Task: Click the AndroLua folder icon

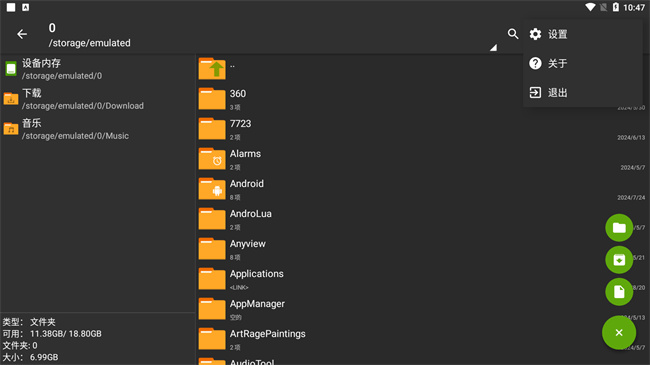Action: click(x=212, y=219)
